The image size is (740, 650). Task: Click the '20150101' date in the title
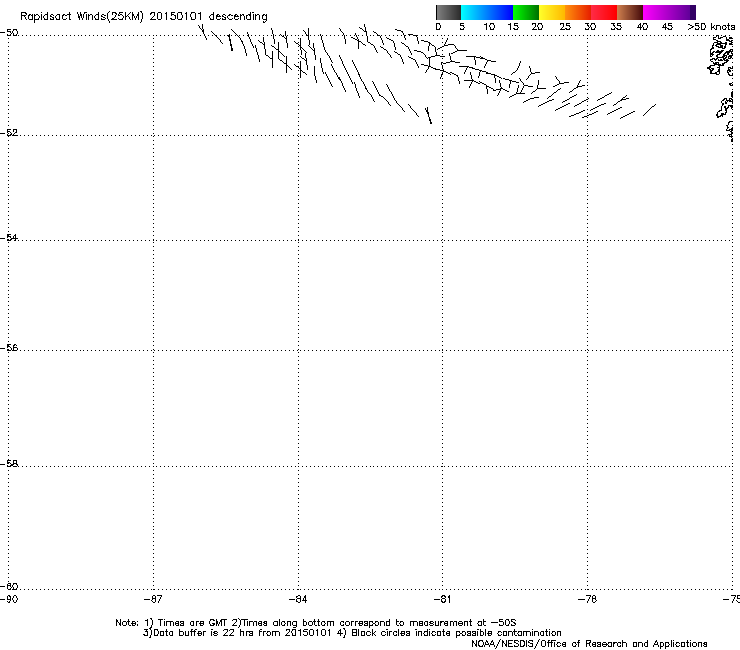click(x=176, y=16)
